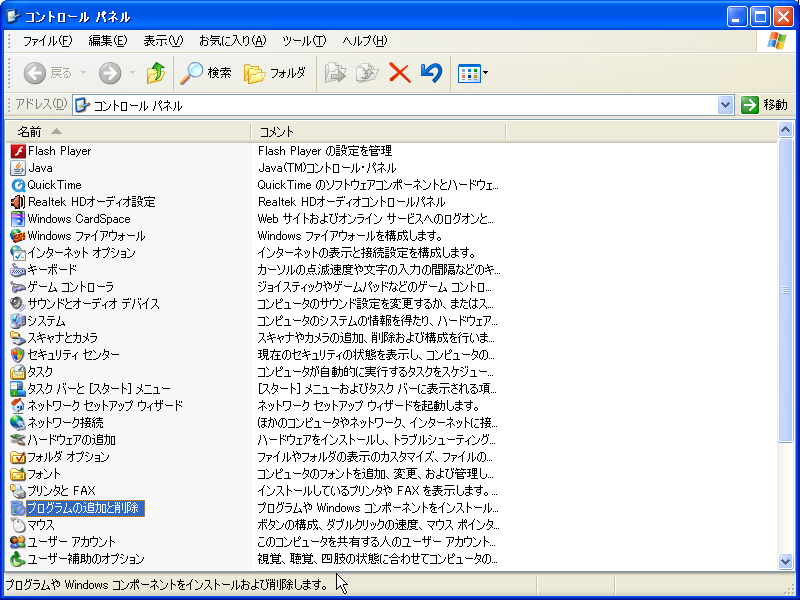Click the comment 'Flash Player の設定を管理'
800x600 pixels.
[324, 151]
